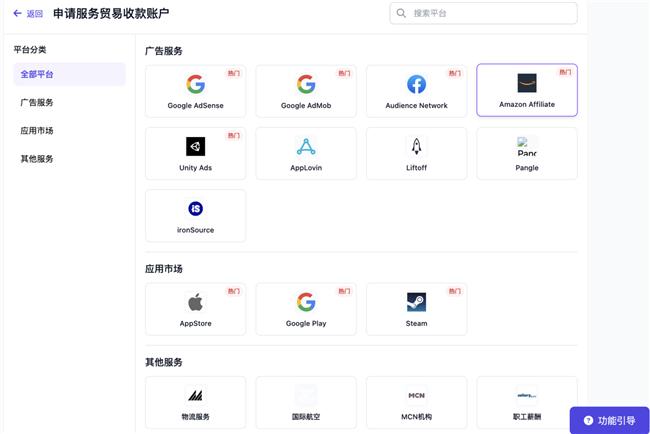Image resolution: width=650 pixels, height=434 pixels.
Task: Click the Amazon Affiliate label text
Action: point(527,104)
